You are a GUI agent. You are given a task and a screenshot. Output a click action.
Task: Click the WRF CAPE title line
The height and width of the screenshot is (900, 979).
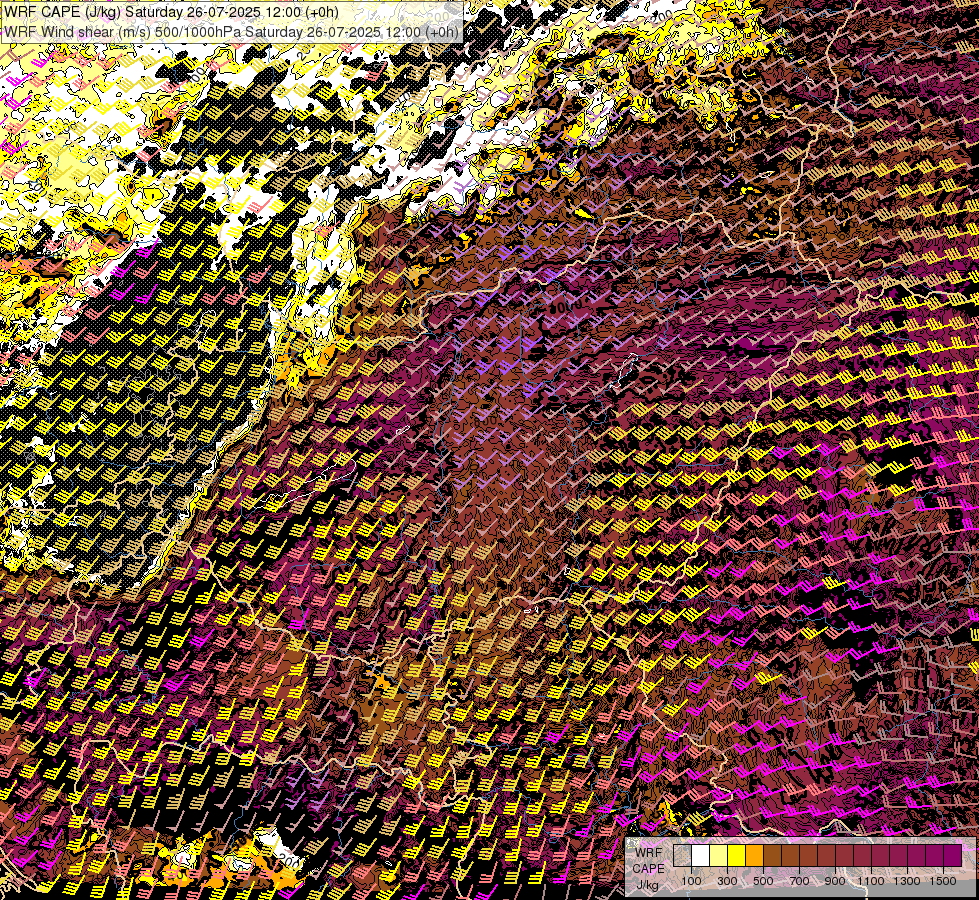[172, 12]
